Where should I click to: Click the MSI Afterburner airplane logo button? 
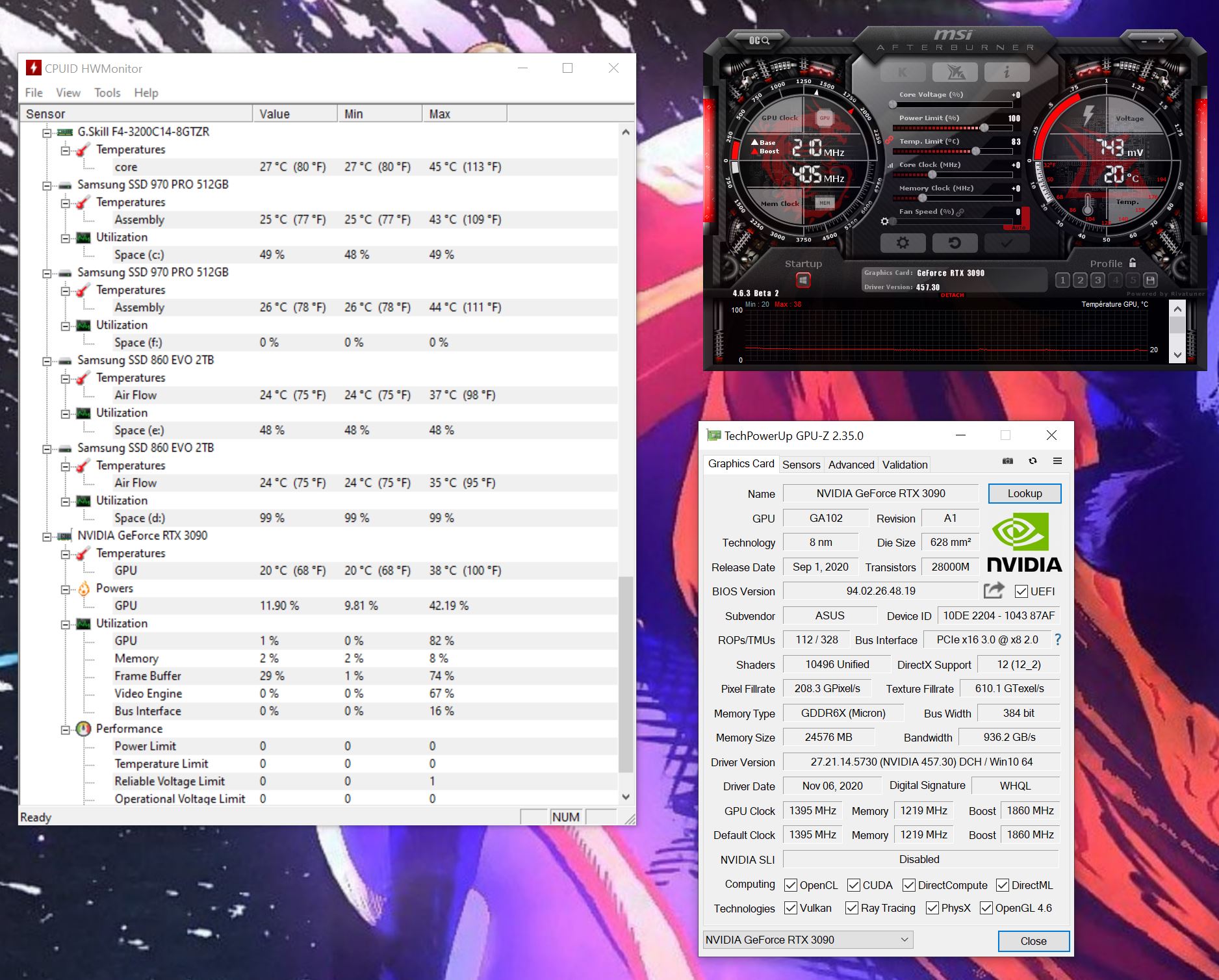point(955,72)
